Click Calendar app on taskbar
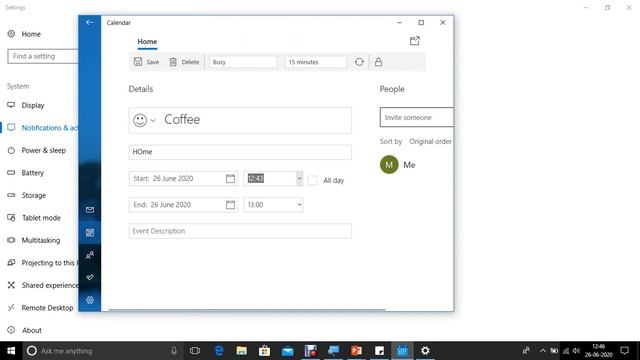640x360 pixels. [x=402, y=351]
